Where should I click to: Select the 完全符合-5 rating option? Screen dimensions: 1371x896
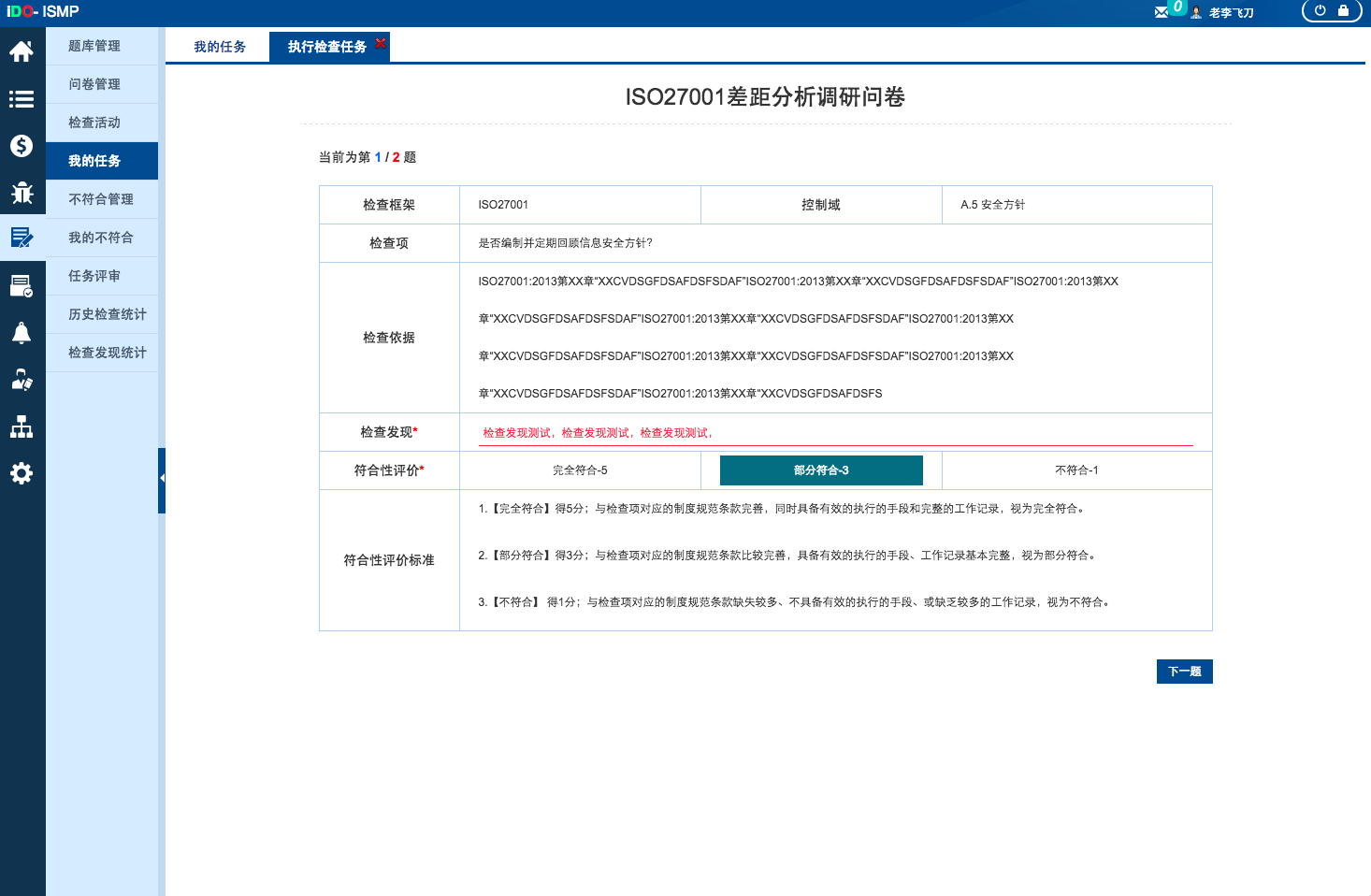click(x=580, y=470)
